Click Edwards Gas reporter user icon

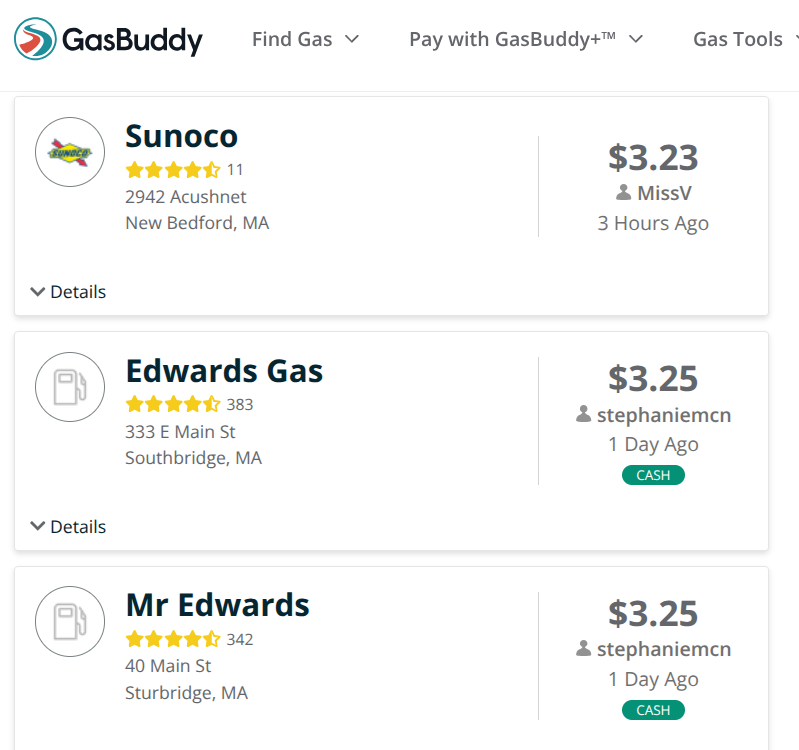click(584, 414)
